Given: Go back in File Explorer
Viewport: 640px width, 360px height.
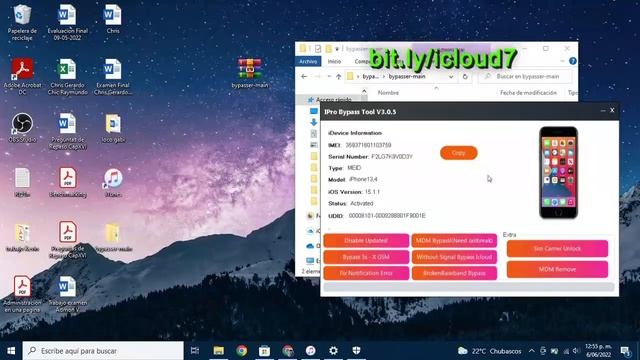Looking at the screenshot, I should point(304,76).
